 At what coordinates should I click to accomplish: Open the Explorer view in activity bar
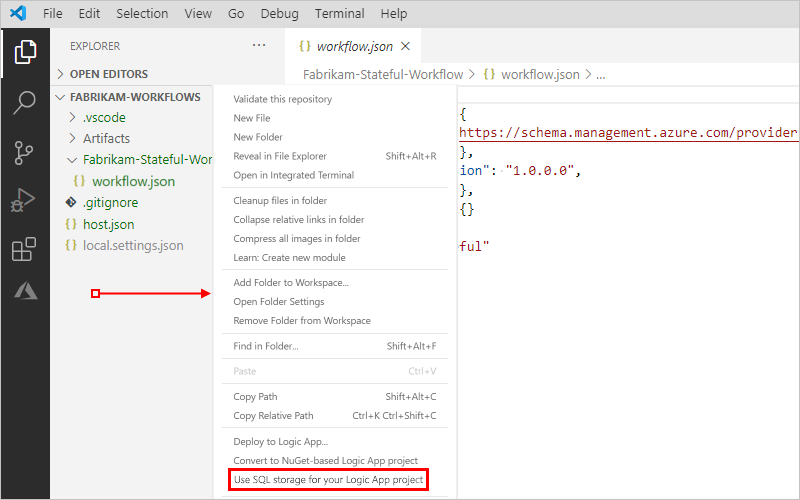[25, 52]
